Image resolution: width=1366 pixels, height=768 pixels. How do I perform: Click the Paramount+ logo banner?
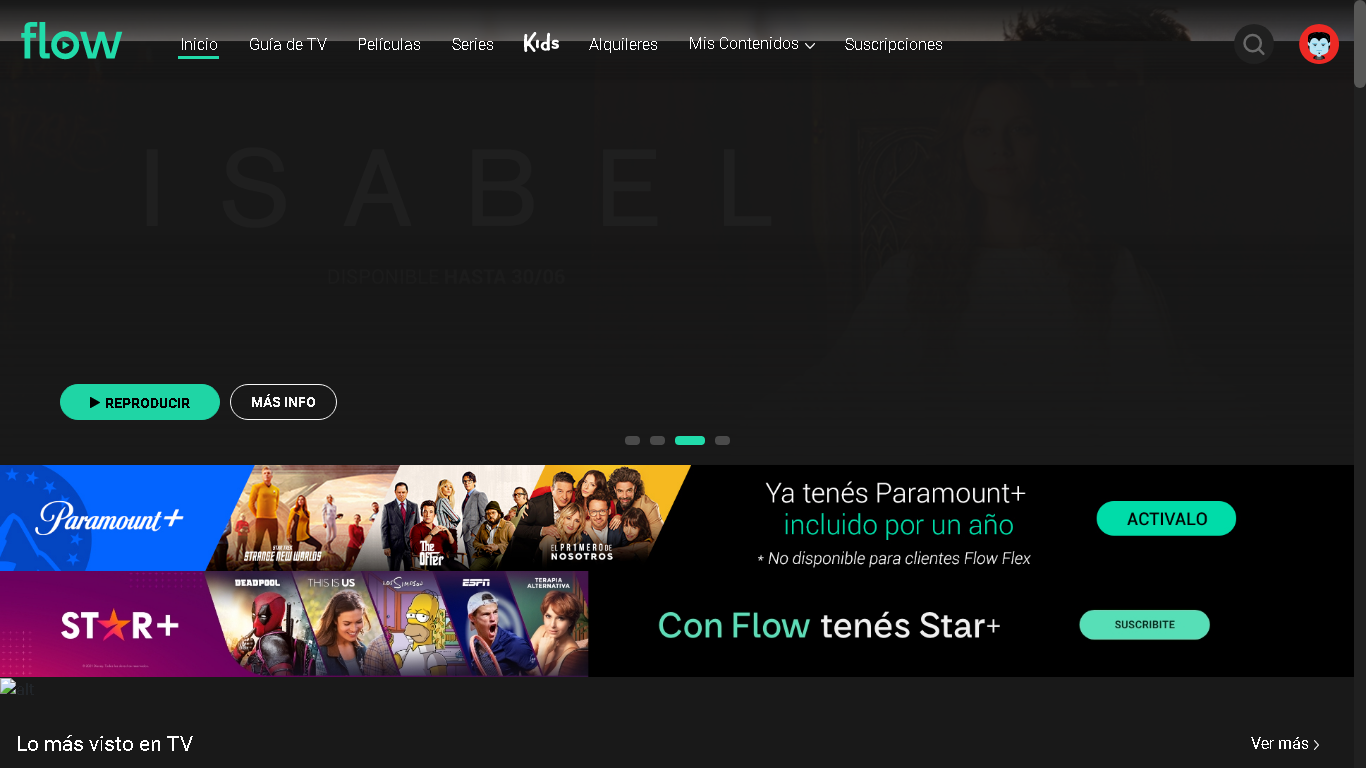point(110,518)
